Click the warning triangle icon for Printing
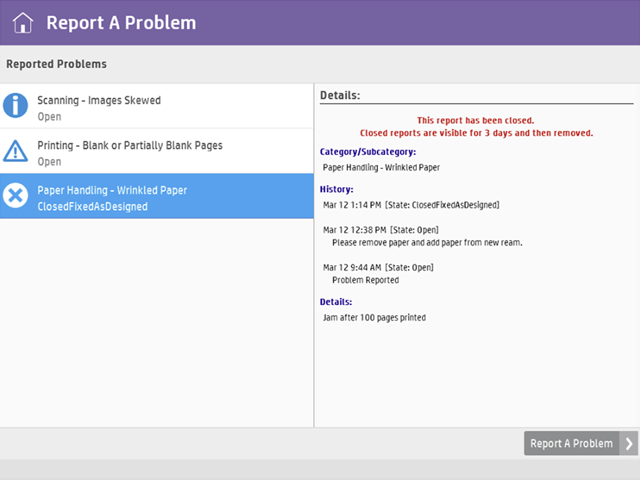This screenshot has height=480, width=640. point(16,151)
